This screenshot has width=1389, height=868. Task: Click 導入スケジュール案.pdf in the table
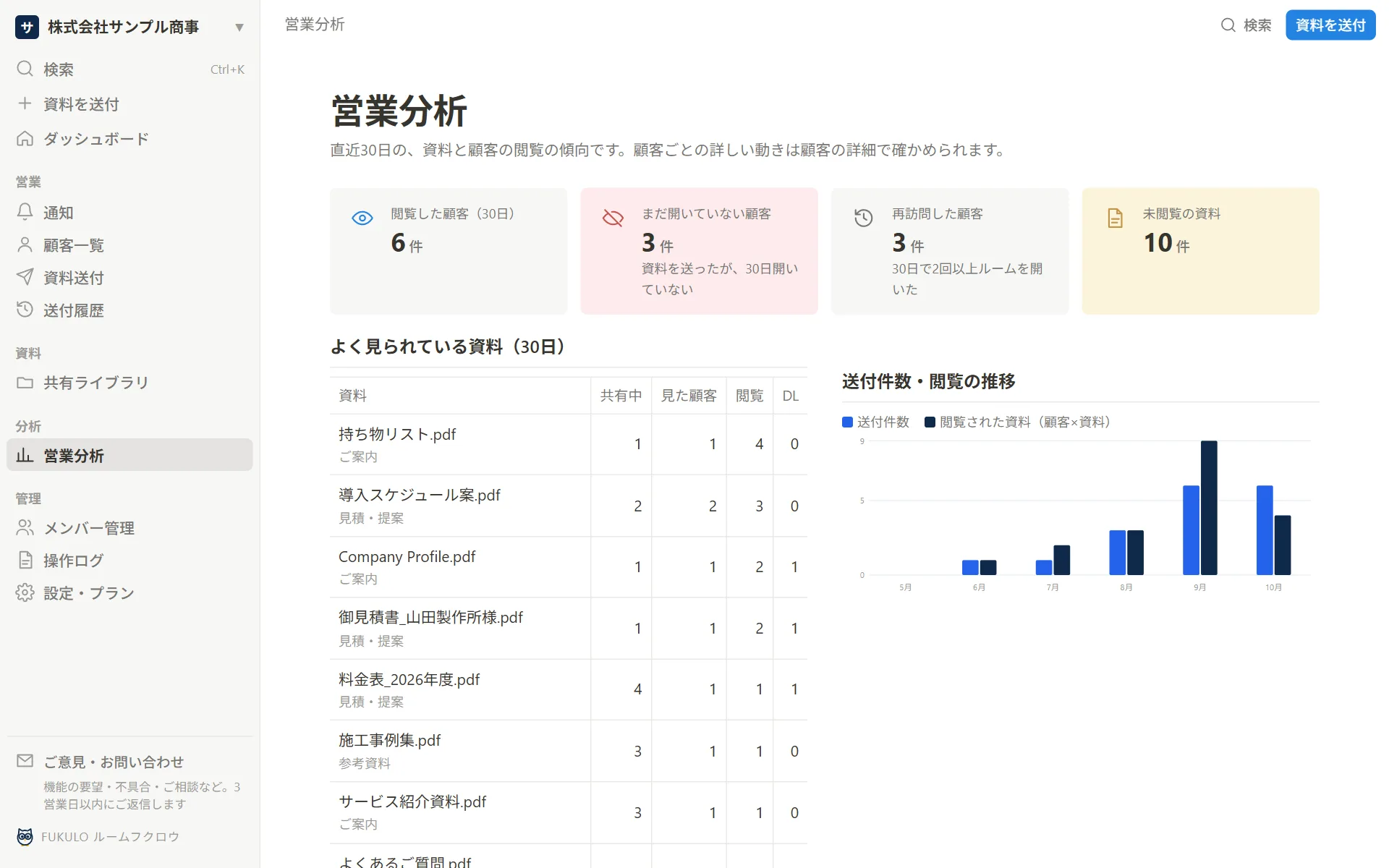tap(420, 495)
